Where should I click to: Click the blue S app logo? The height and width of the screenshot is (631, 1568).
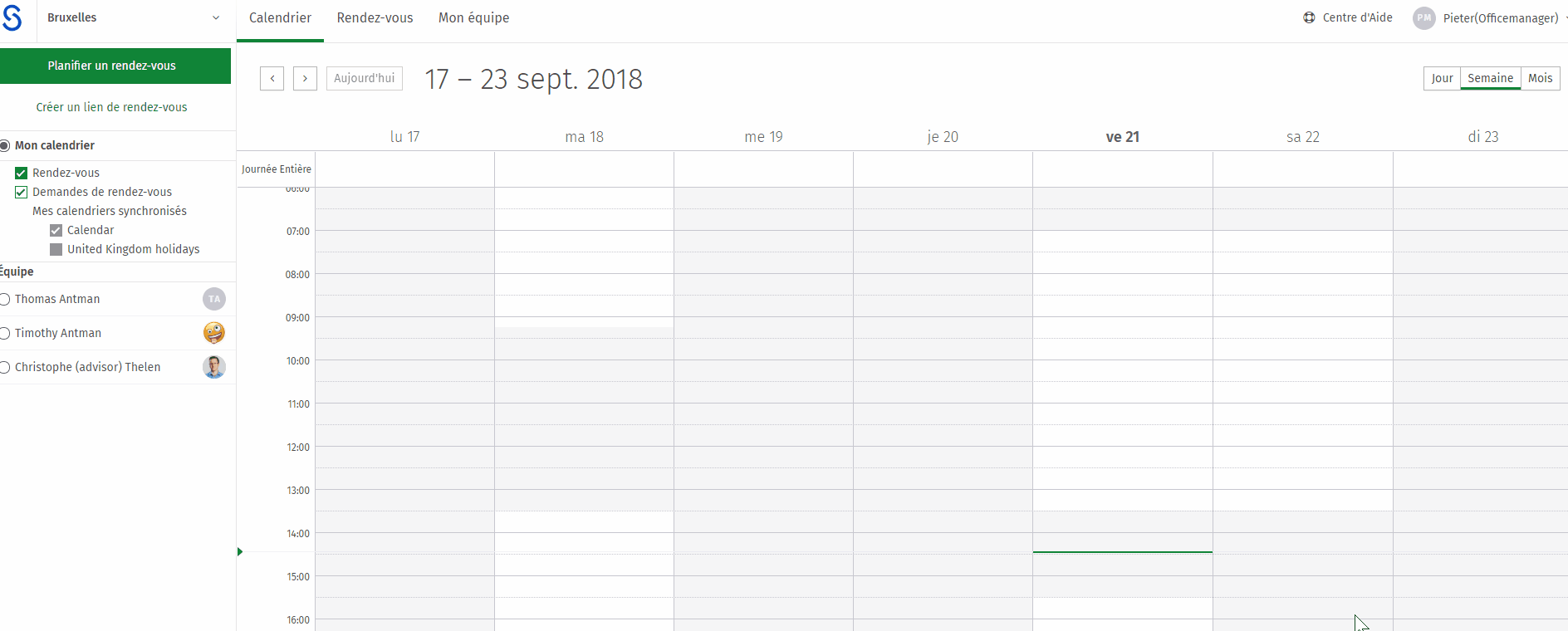point(12,17)
